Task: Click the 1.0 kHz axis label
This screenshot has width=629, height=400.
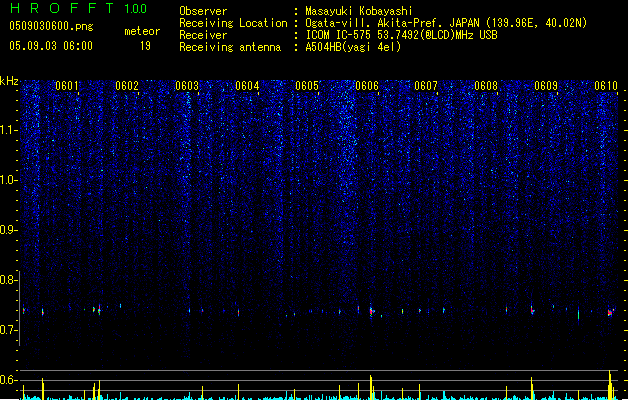Action: (x=9, y=180)
